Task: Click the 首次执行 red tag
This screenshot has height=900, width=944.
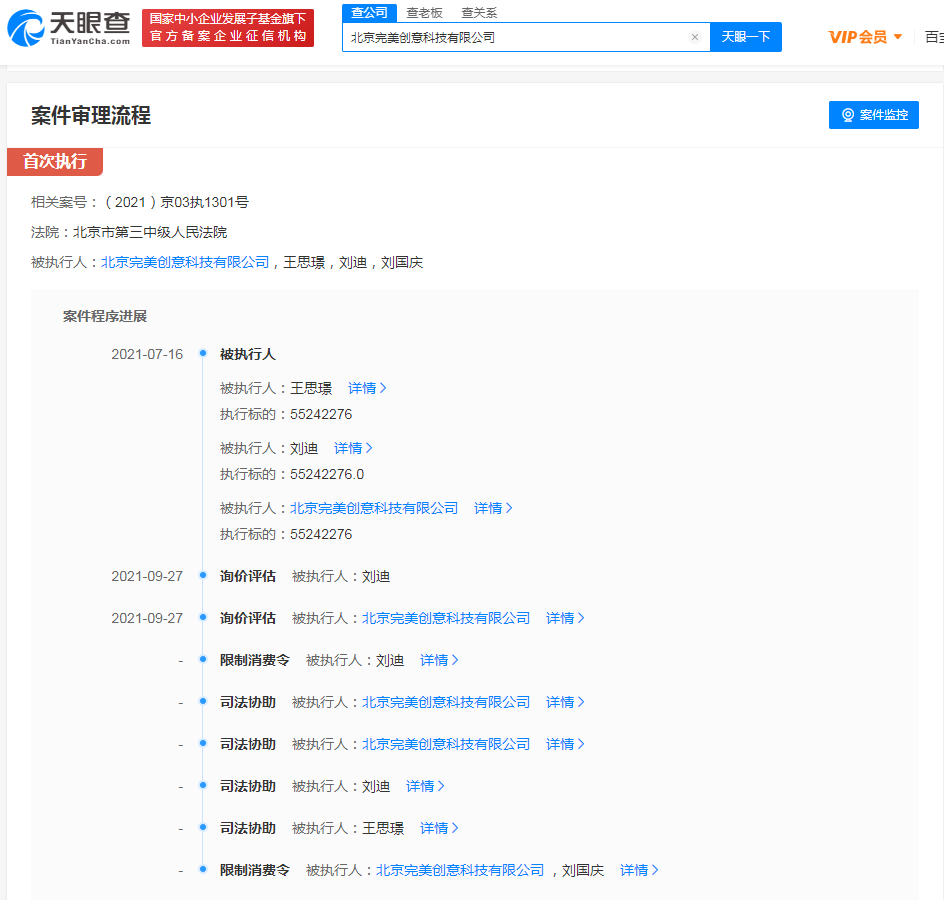Action: click(x=55, y=162)
